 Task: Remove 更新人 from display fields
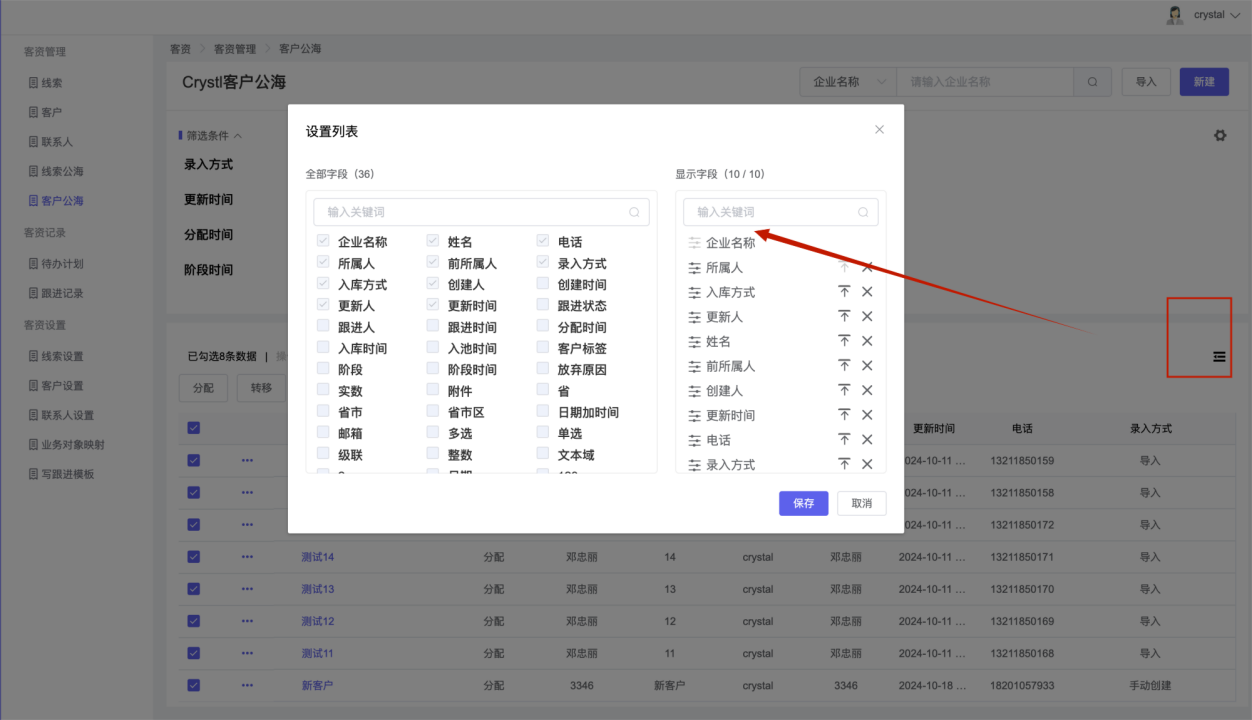[867, 316]
